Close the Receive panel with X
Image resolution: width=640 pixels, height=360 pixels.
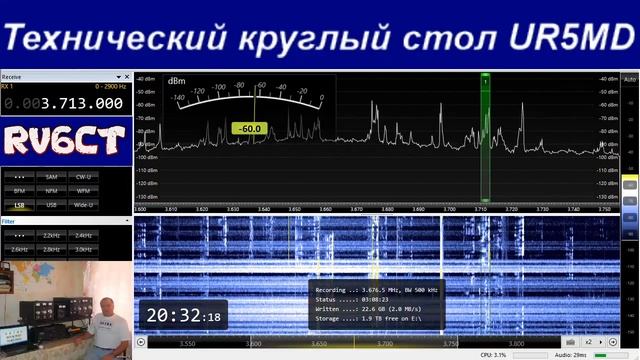(x=127, y=77)
